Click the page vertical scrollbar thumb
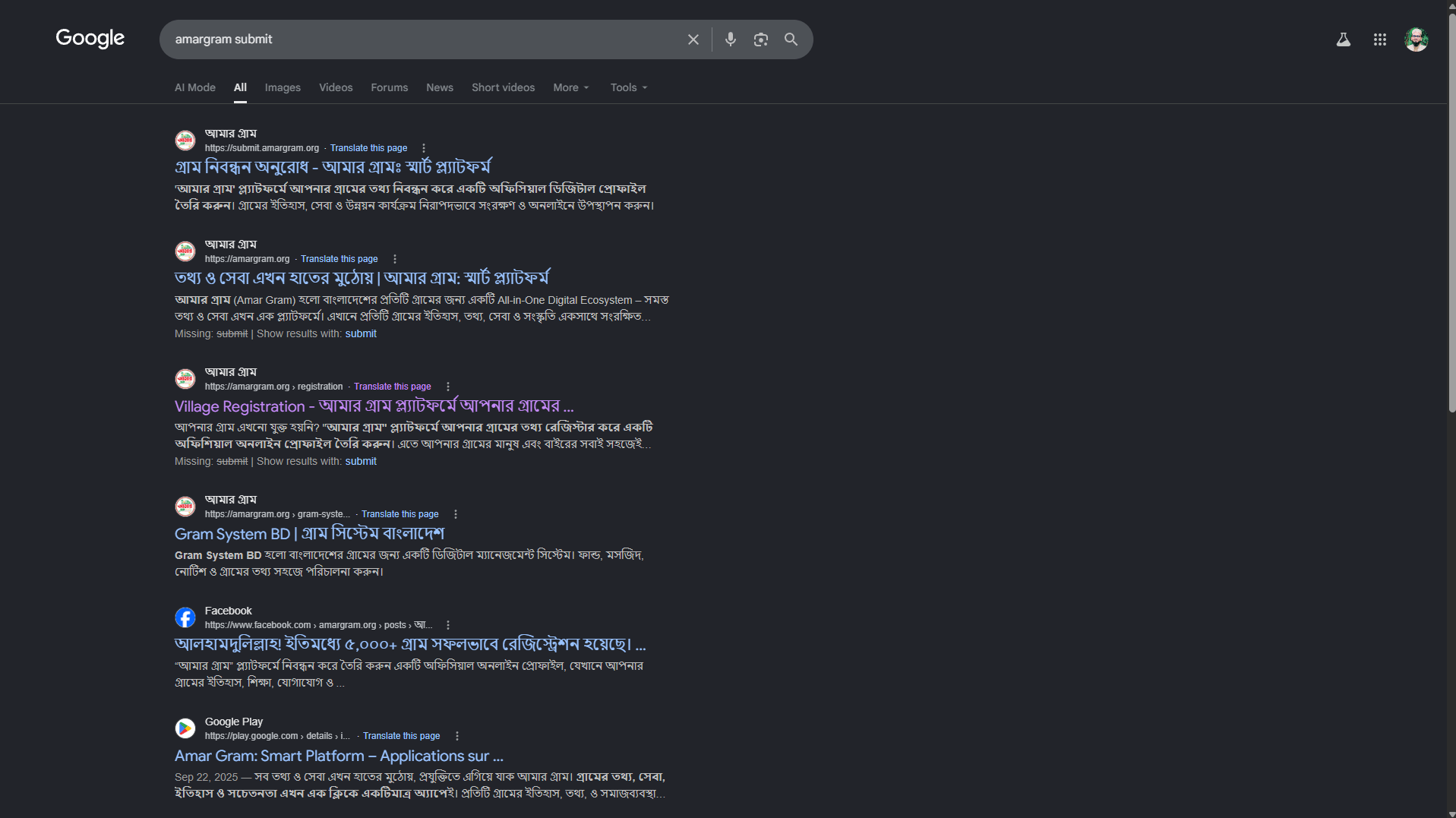 pyautogui.click(x=1451, y=213)
